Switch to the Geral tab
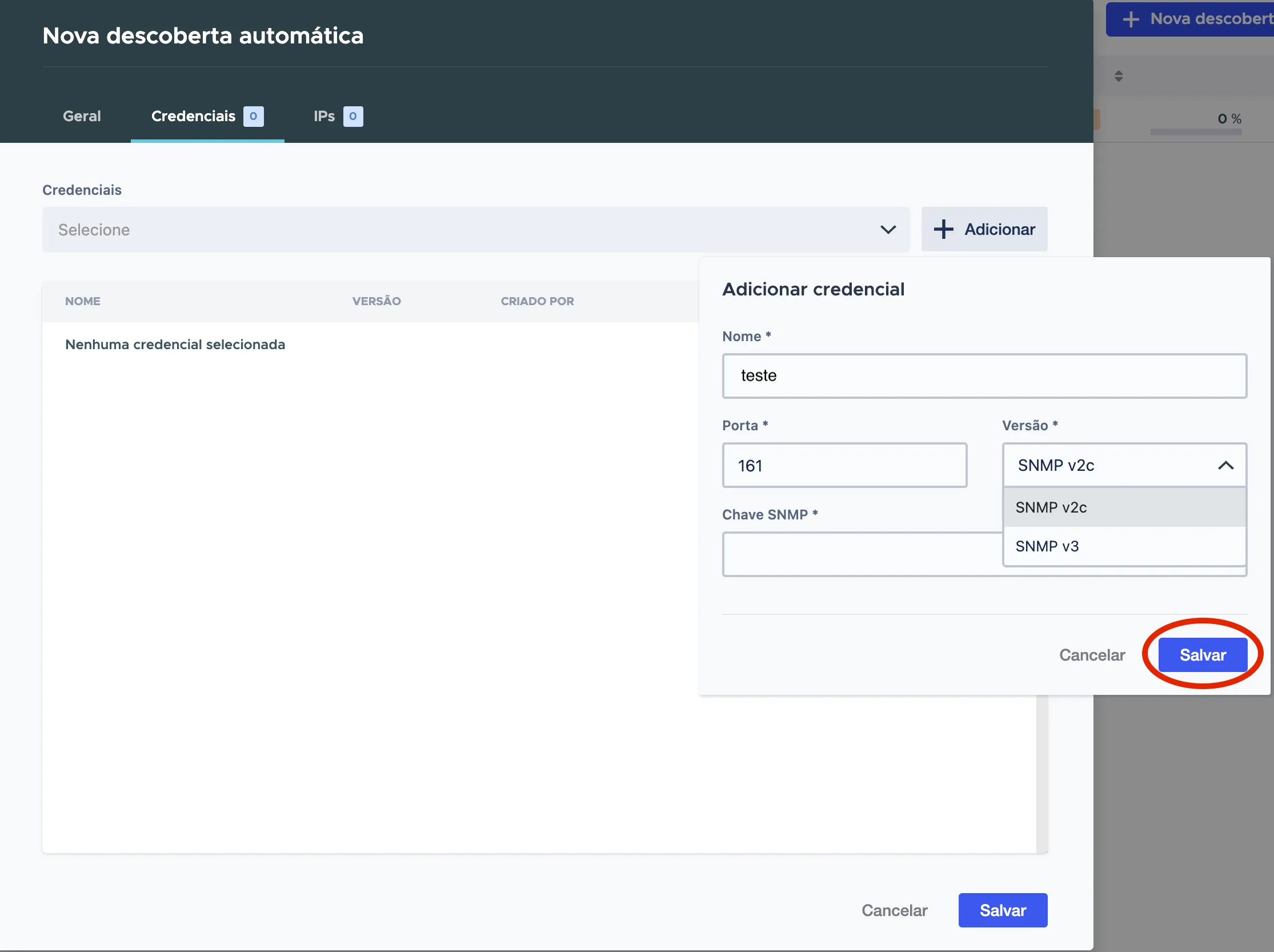 point(82,117)
